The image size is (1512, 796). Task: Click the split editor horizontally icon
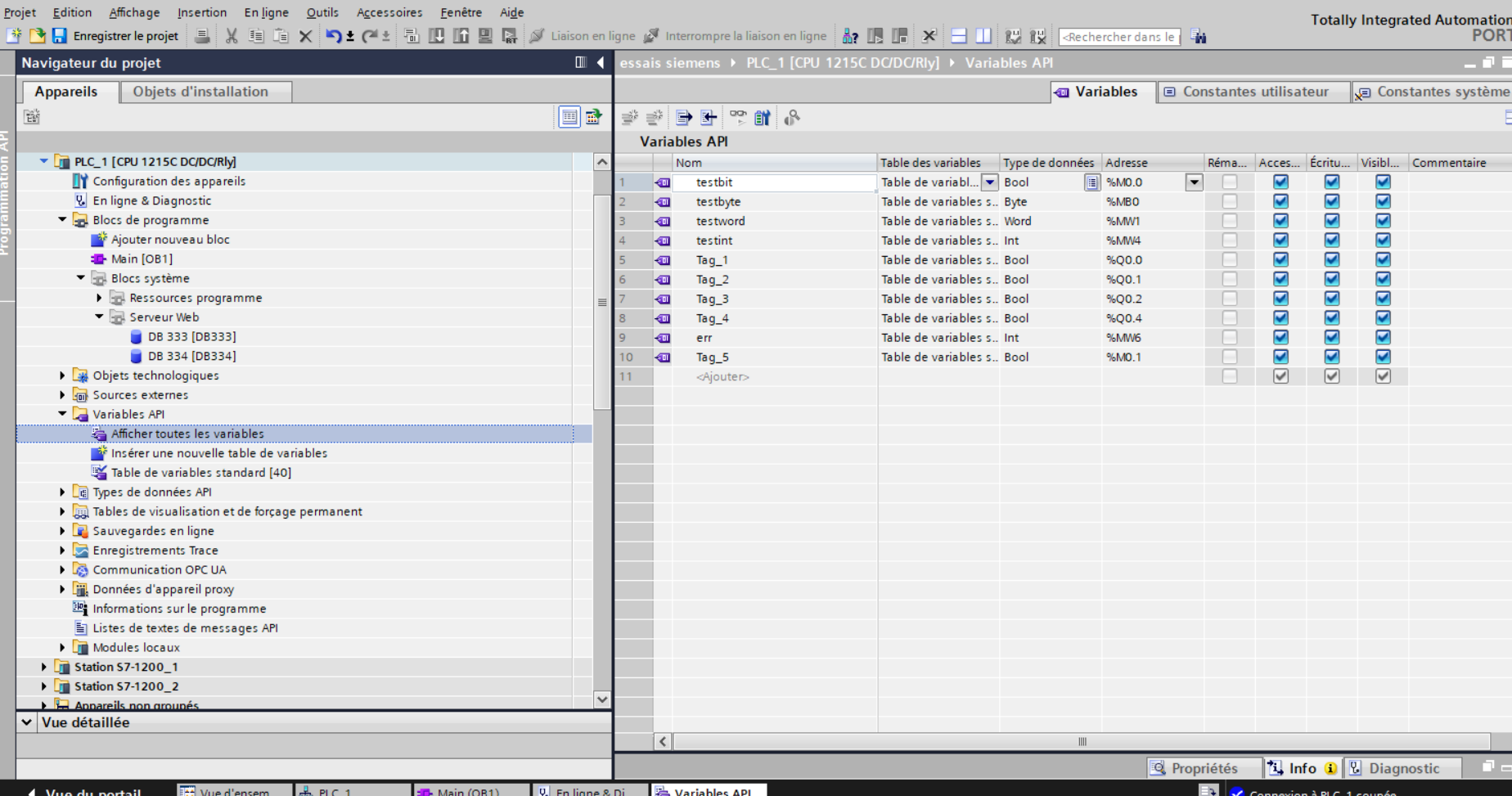point(959,36)
